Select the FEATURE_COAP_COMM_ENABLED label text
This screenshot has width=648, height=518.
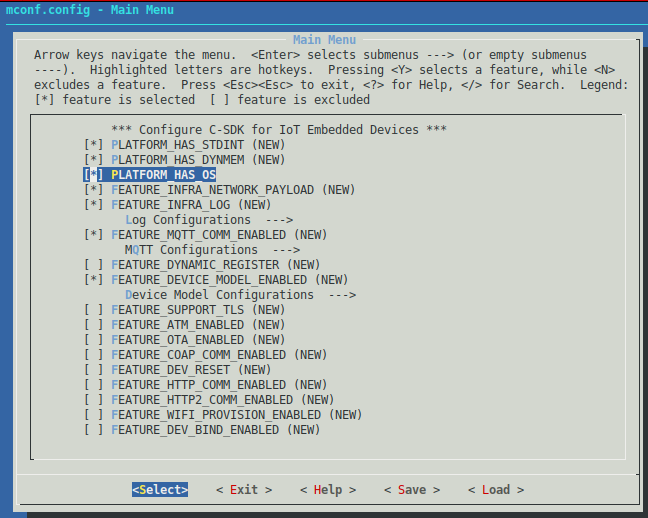(198, 355)
